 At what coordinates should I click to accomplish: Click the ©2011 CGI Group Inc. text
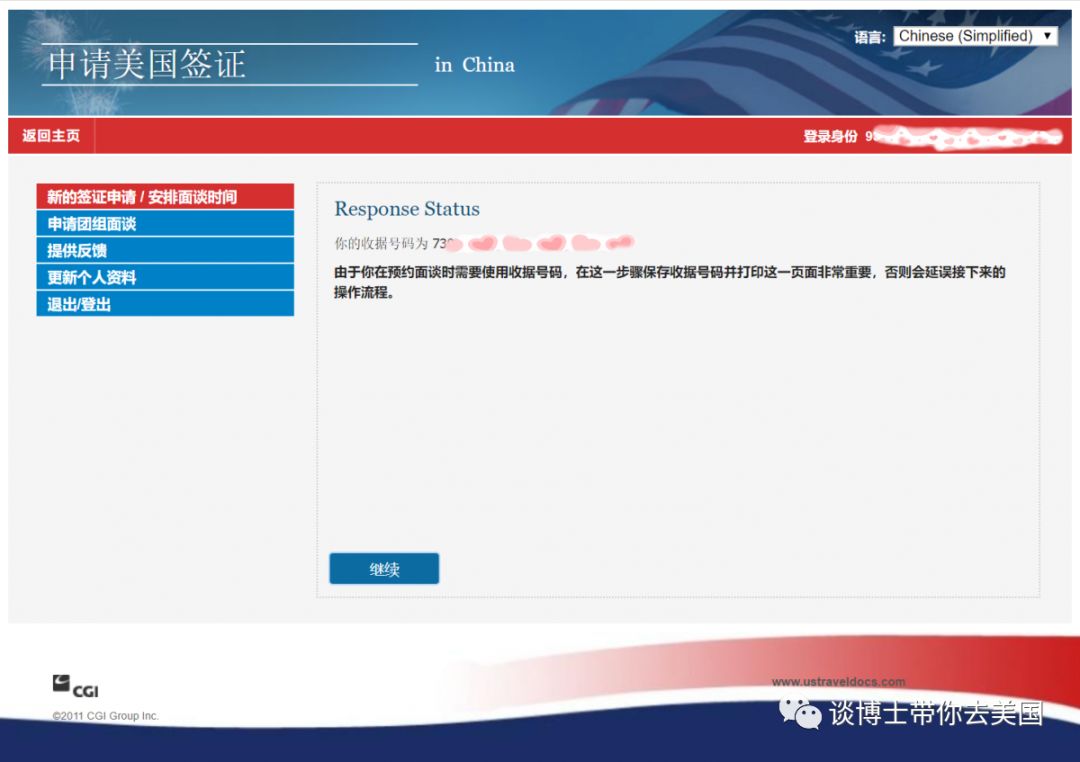106,715
